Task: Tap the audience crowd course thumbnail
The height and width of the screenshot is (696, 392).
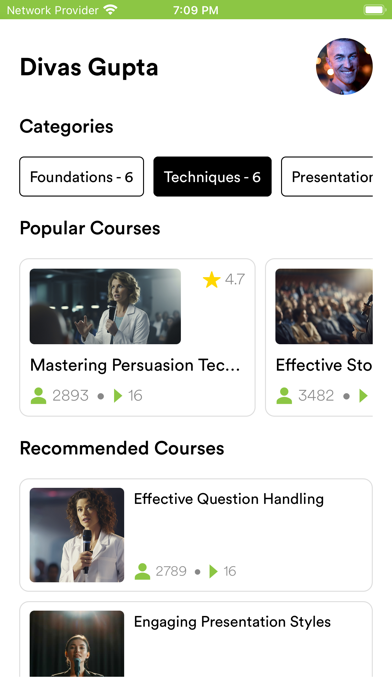Action: pyautogui.click(x=324, y=306)
